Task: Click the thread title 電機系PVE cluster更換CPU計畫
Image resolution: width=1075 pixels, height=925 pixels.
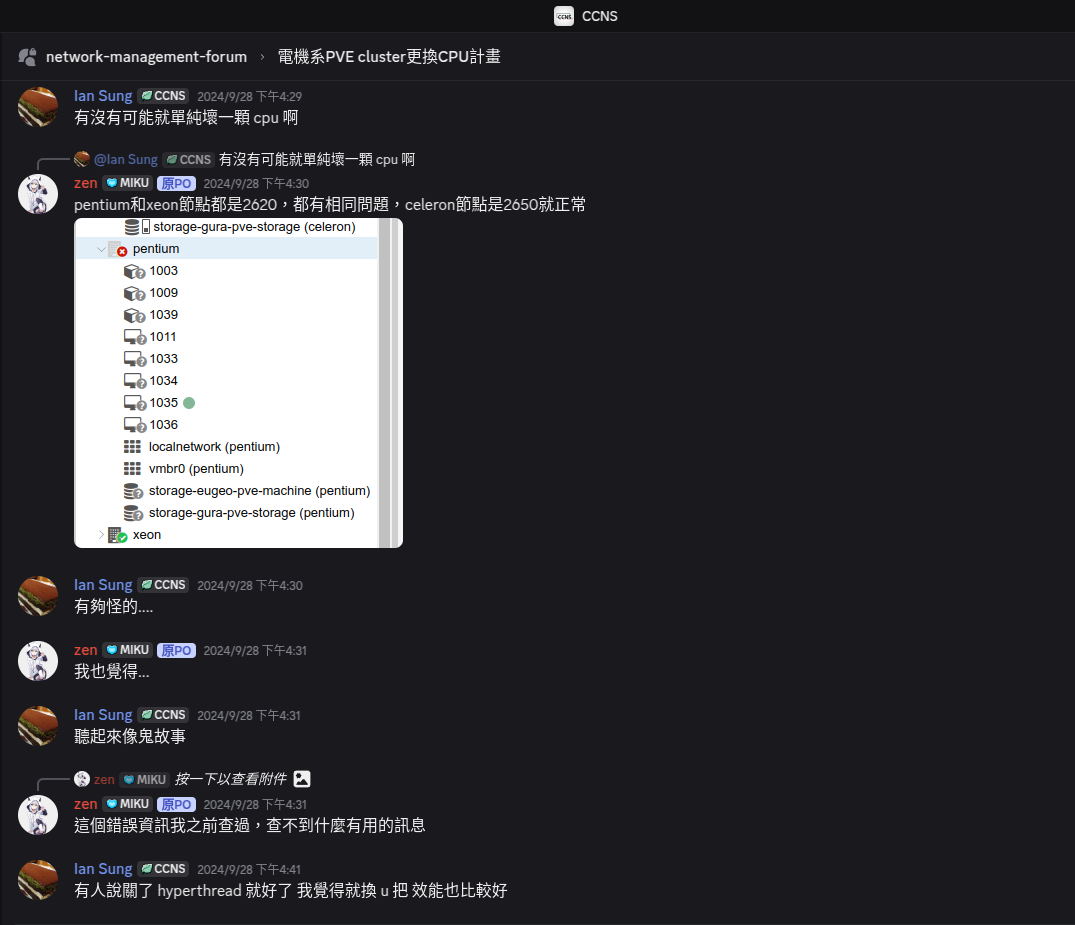Action: click(389, 57)
